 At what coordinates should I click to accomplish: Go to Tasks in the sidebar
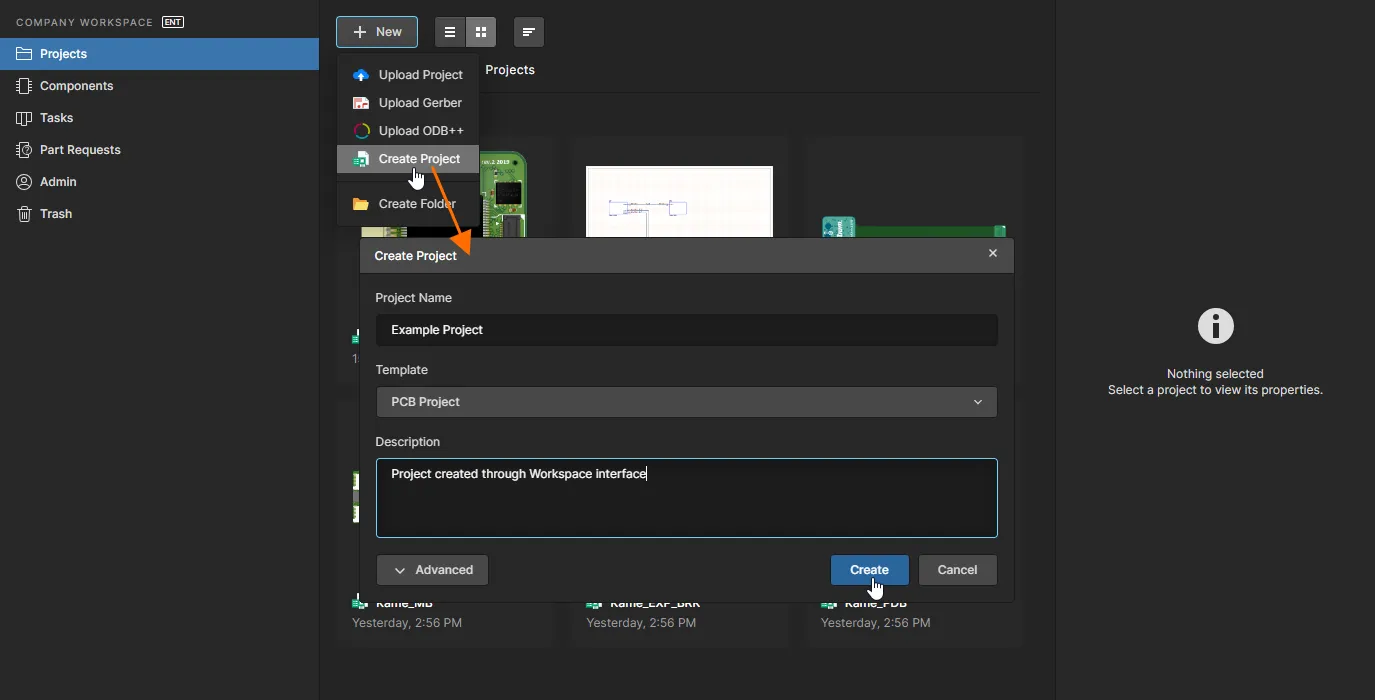[x=159, y=118]
